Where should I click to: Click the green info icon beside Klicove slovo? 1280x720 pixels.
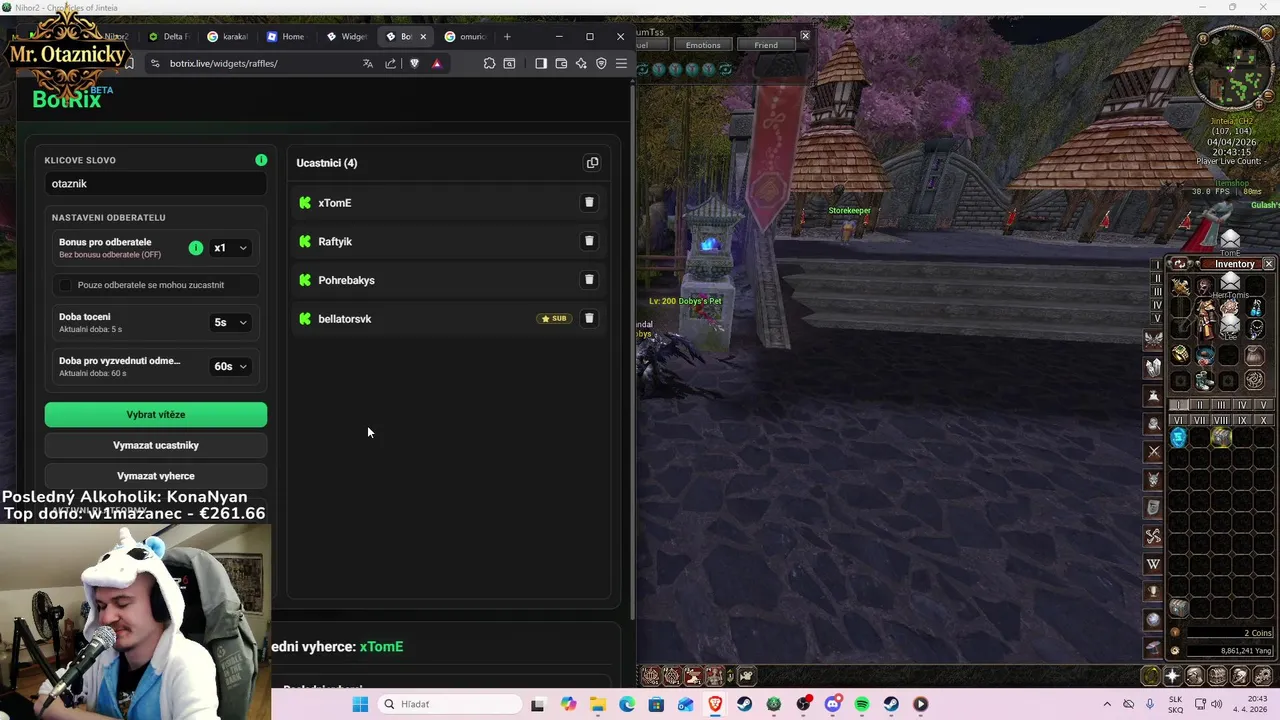click(261, 160)
